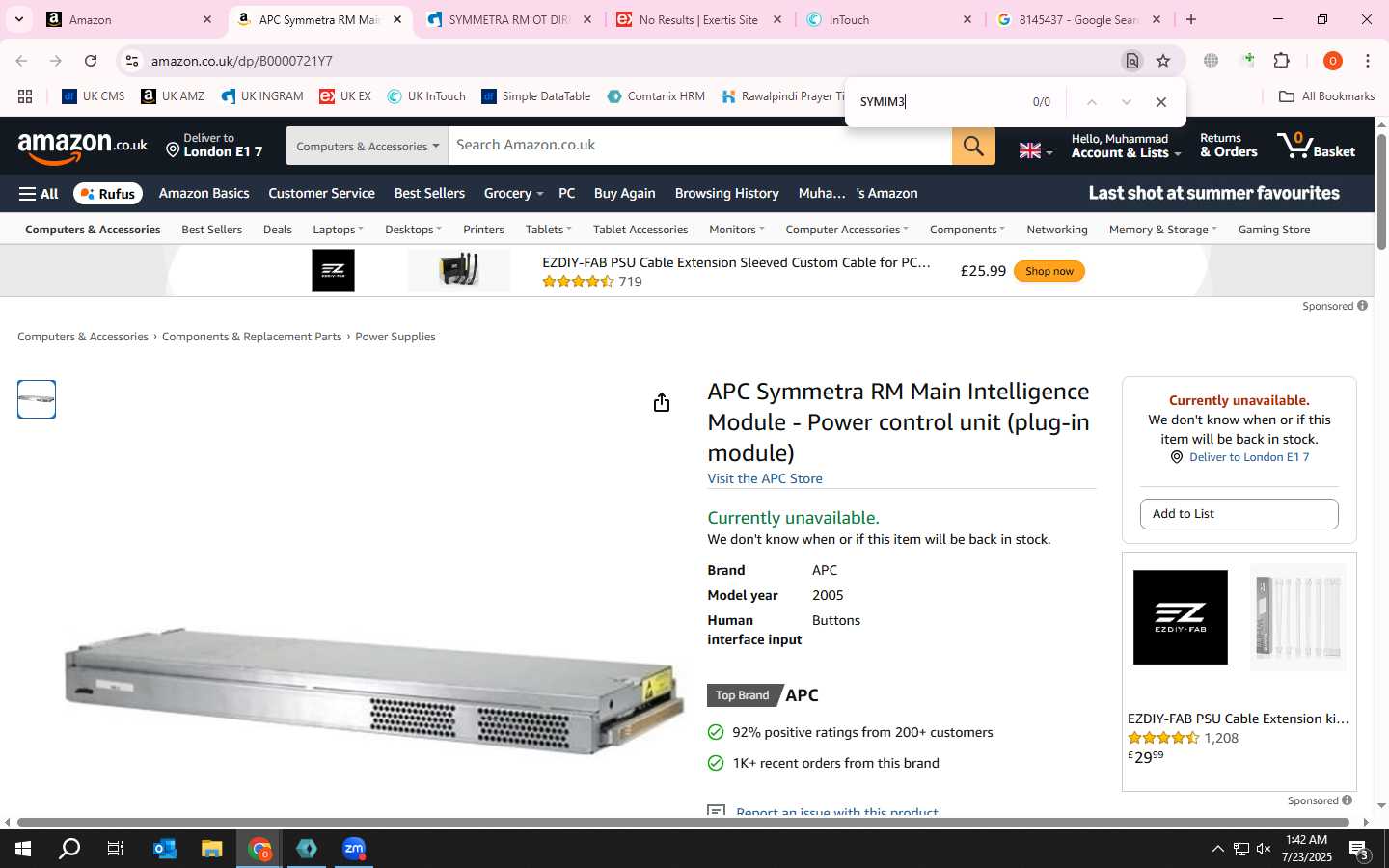Open the Account & Lists dropdown
The height and width of the screenshot is (868, 1389).
(1125, 146)
